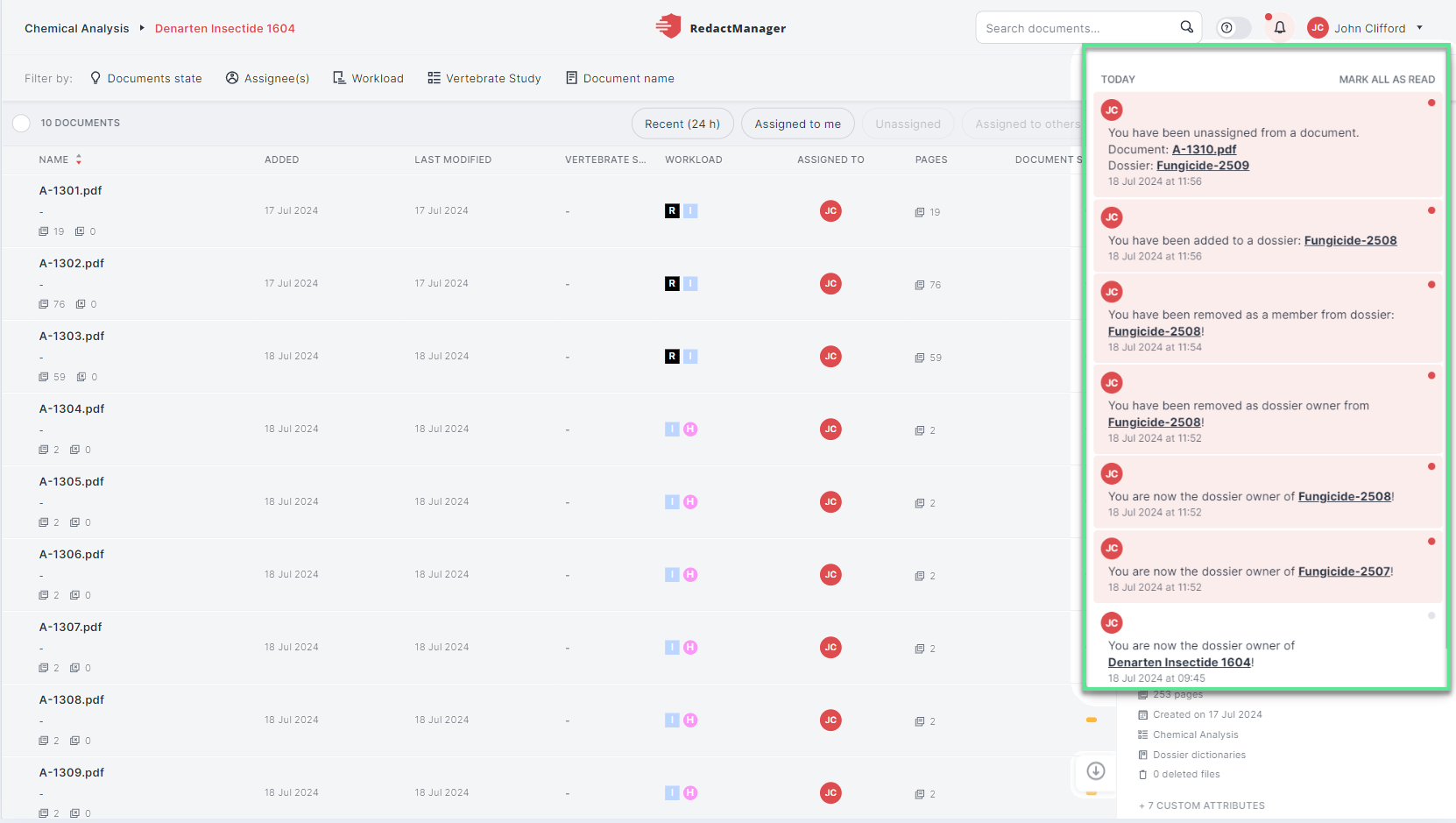The width and height of the screenshot is (1456, 823).
Task: Open the Documents state filter
Action: tap(145, 78)
